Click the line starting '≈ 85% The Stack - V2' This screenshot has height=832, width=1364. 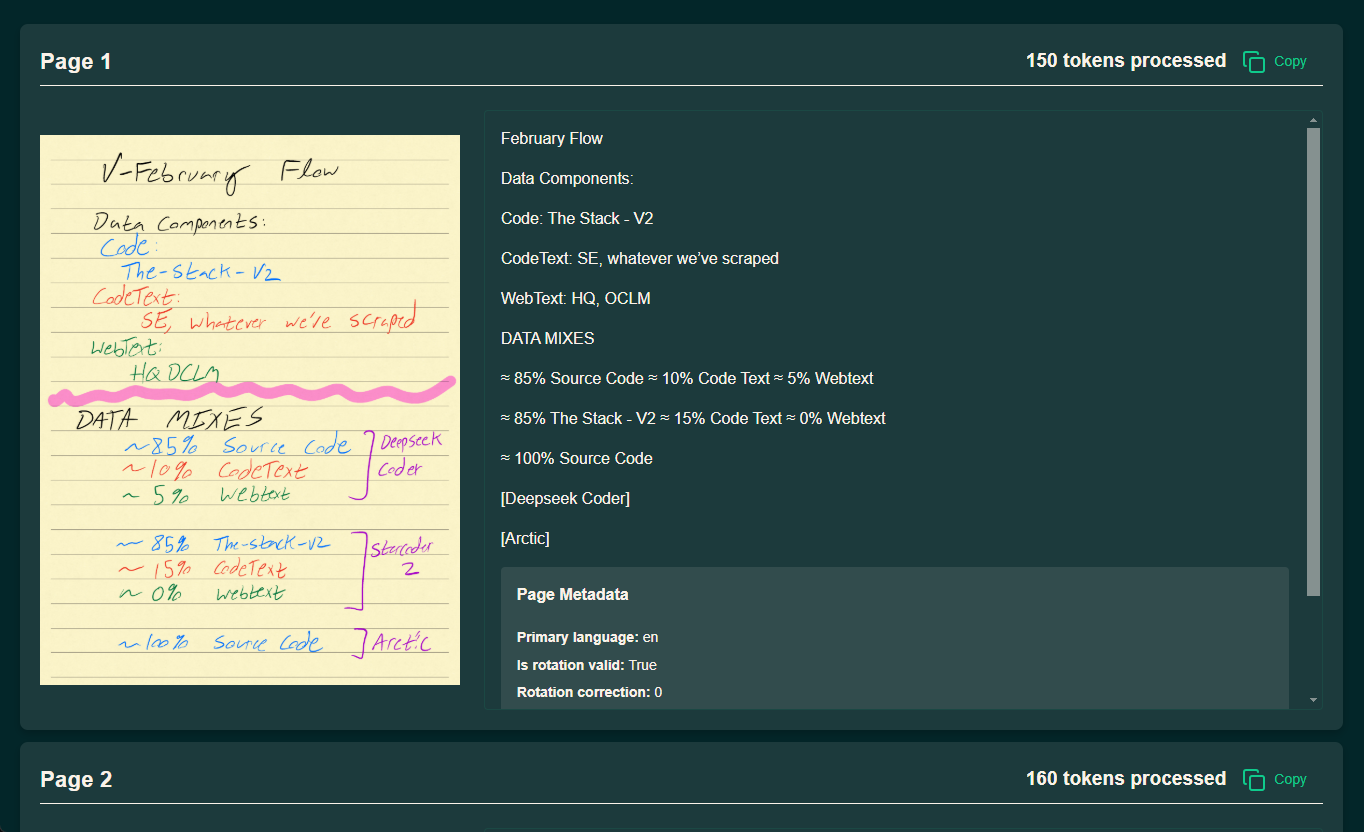pos(693,418)
